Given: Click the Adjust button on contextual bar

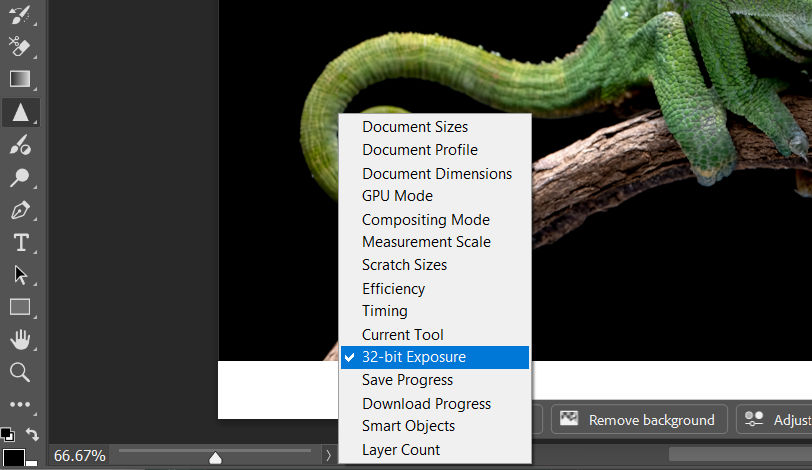Looking at the screenshot, I should [775, 419].
